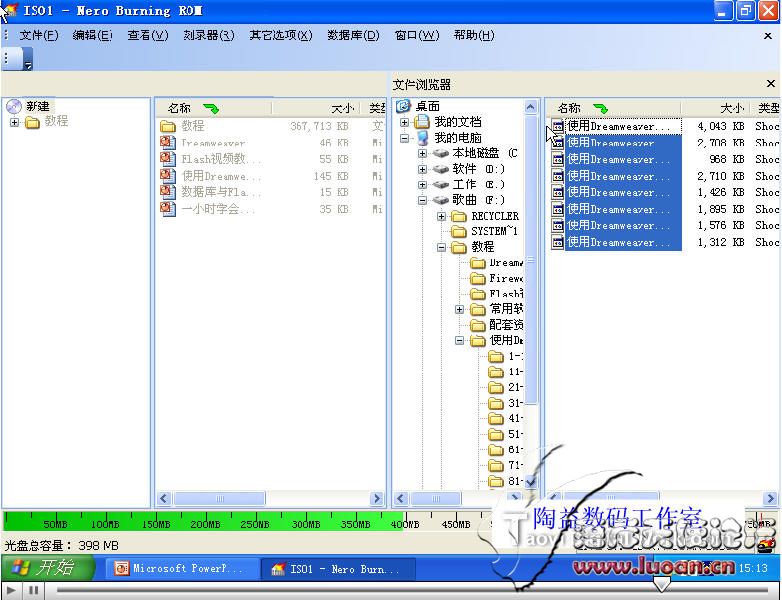This screenshot has width=782, height=600.
Task: Select the 一小时学会 file icon
Action: point(168,208)
